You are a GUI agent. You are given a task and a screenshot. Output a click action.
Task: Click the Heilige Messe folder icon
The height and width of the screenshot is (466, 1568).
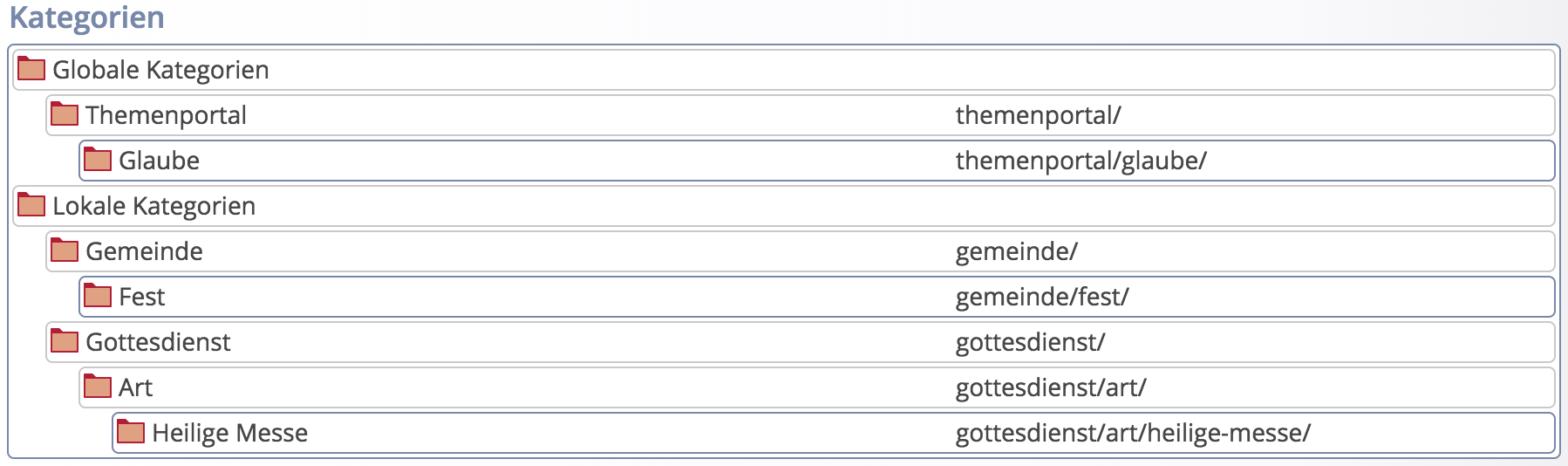click(131, 432)
